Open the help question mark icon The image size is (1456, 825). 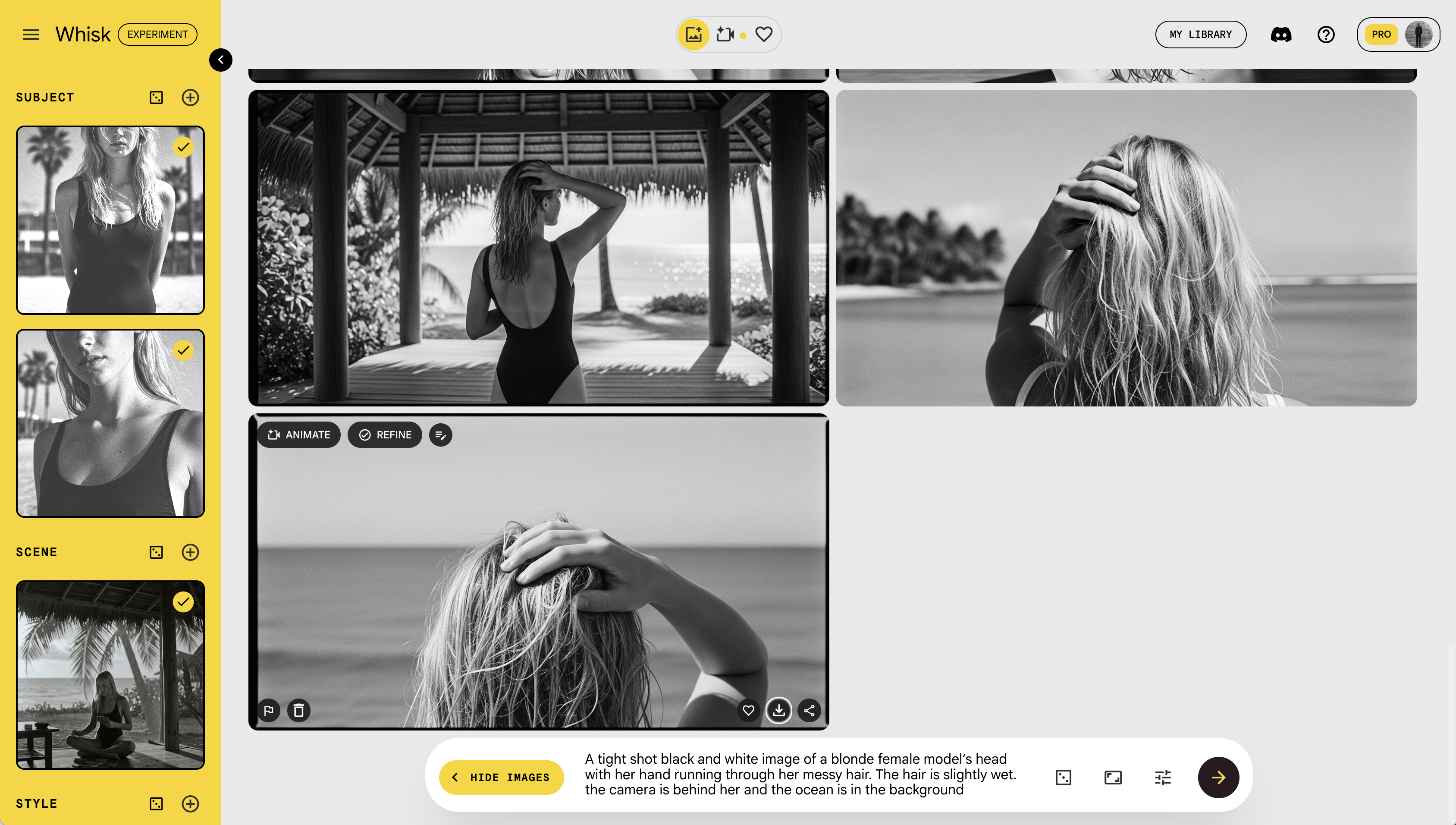click(1326, 35)
